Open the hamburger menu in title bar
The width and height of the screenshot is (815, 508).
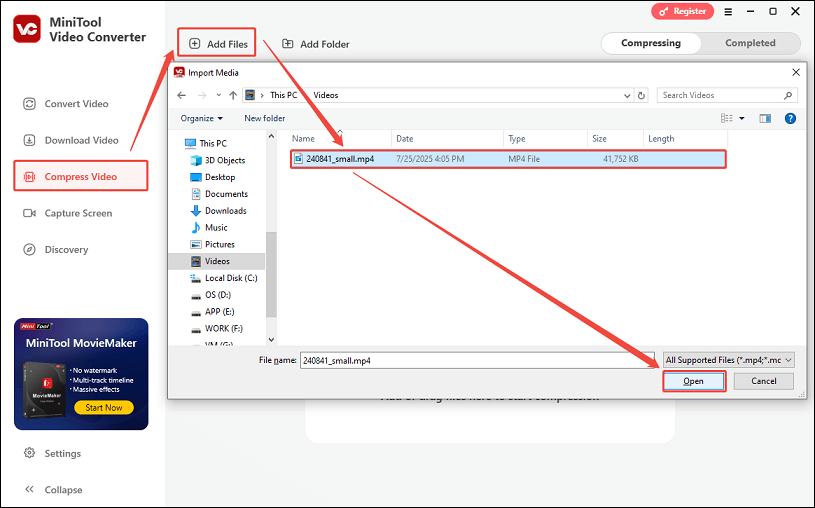pyautogui.click(x=728, y=11)
